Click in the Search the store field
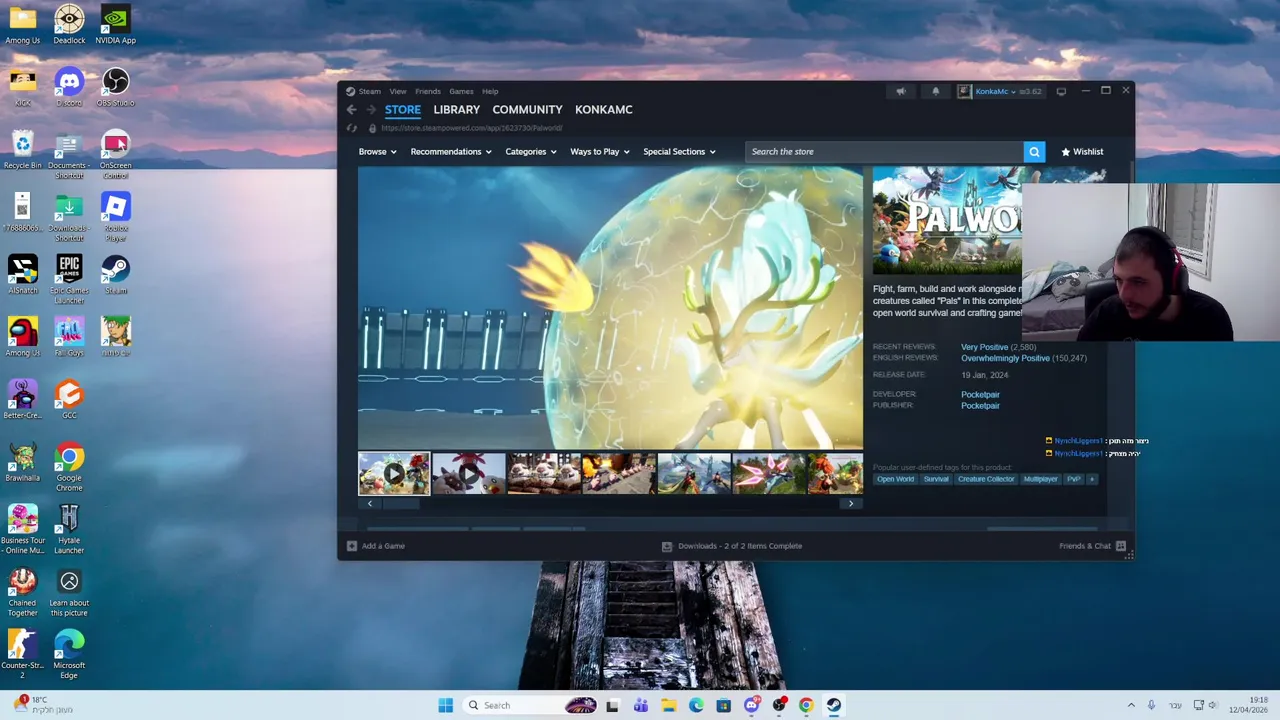Image resolution: width=1280 pixels, height=720 pixels. click(x=884, y=152)
